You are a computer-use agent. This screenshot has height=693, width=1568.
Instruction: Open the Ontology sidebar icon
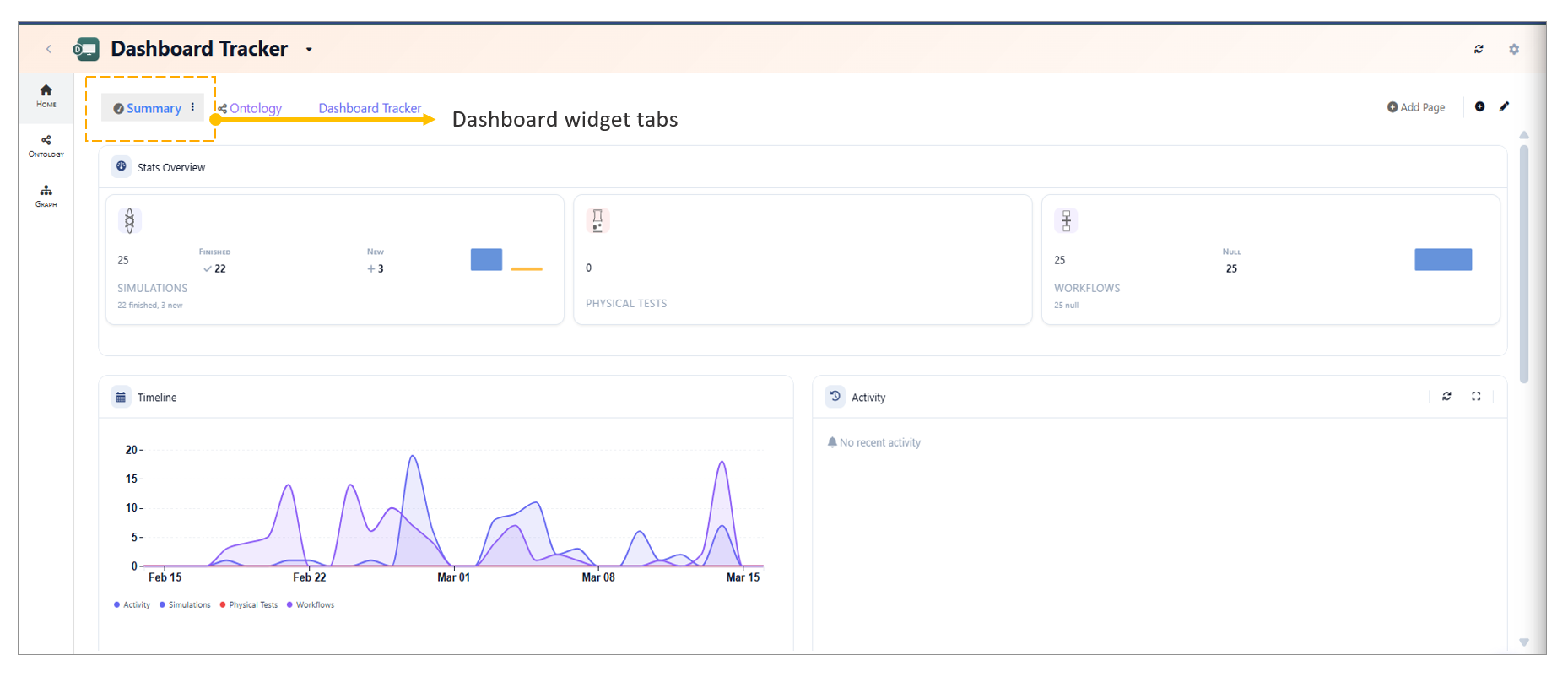46,145
